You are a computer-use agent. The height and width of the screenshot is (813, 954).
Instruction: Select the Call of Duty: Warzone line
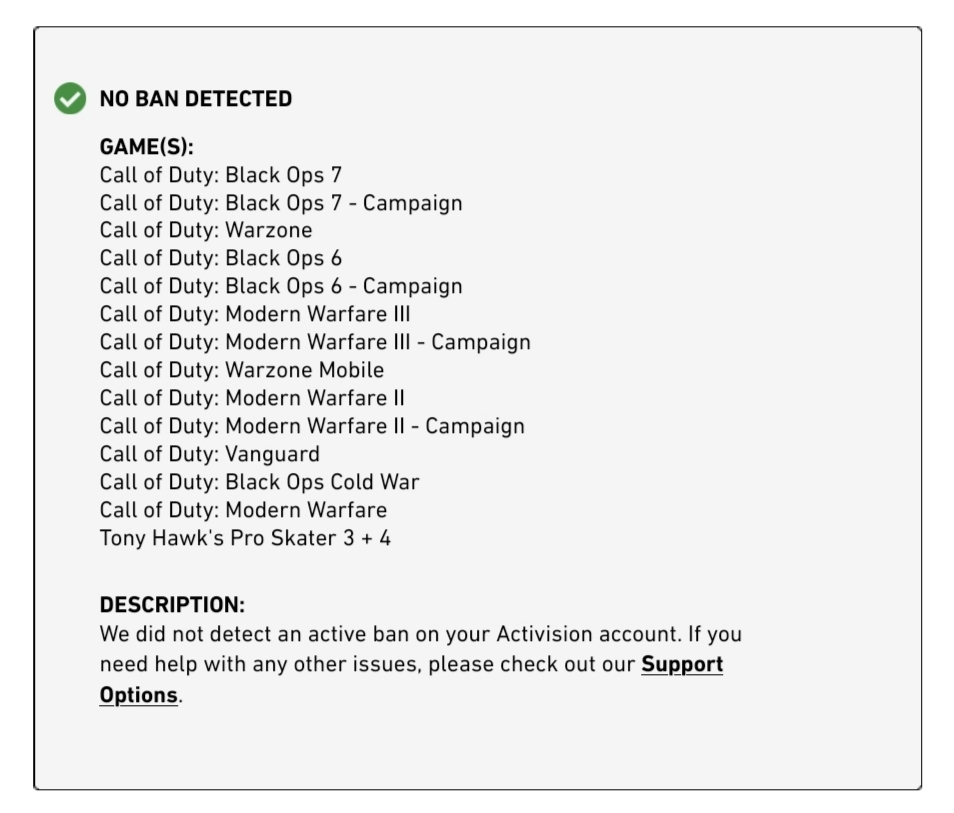[x=205, y=231]
